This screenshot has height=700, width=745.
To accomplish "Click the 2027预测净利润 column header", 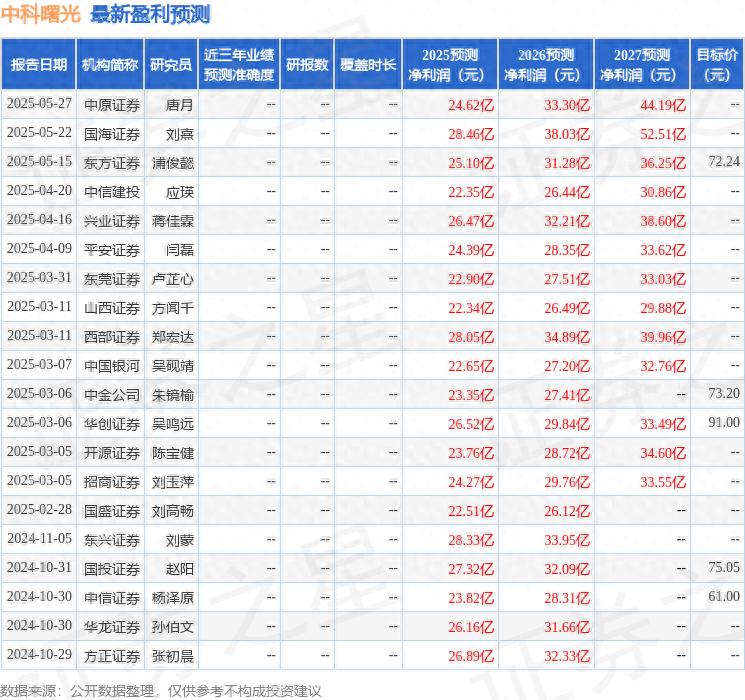I will [642, 65].
